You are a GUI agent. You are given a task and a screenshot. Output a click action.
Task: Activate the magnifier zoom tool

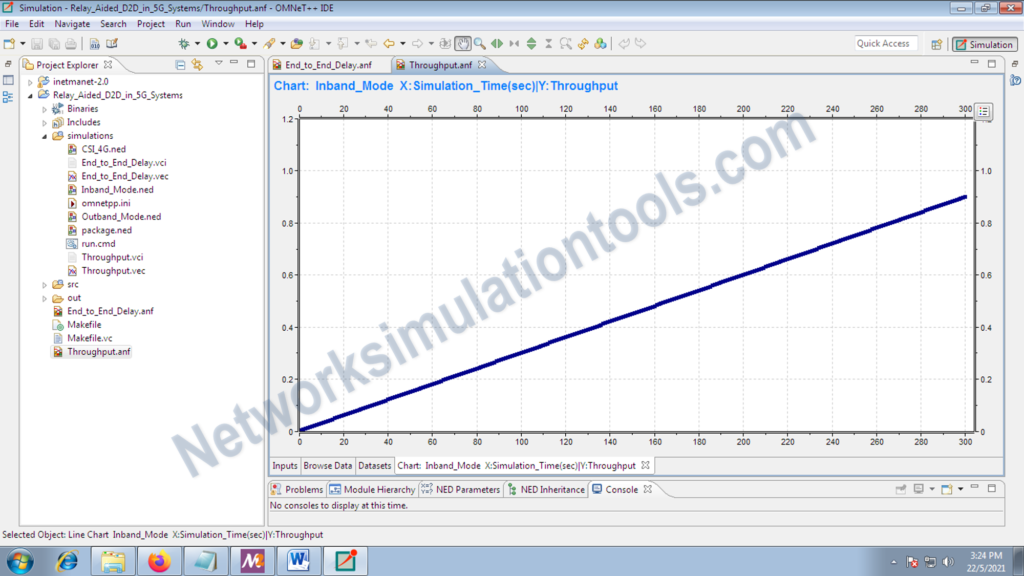[x=479, y=43]
